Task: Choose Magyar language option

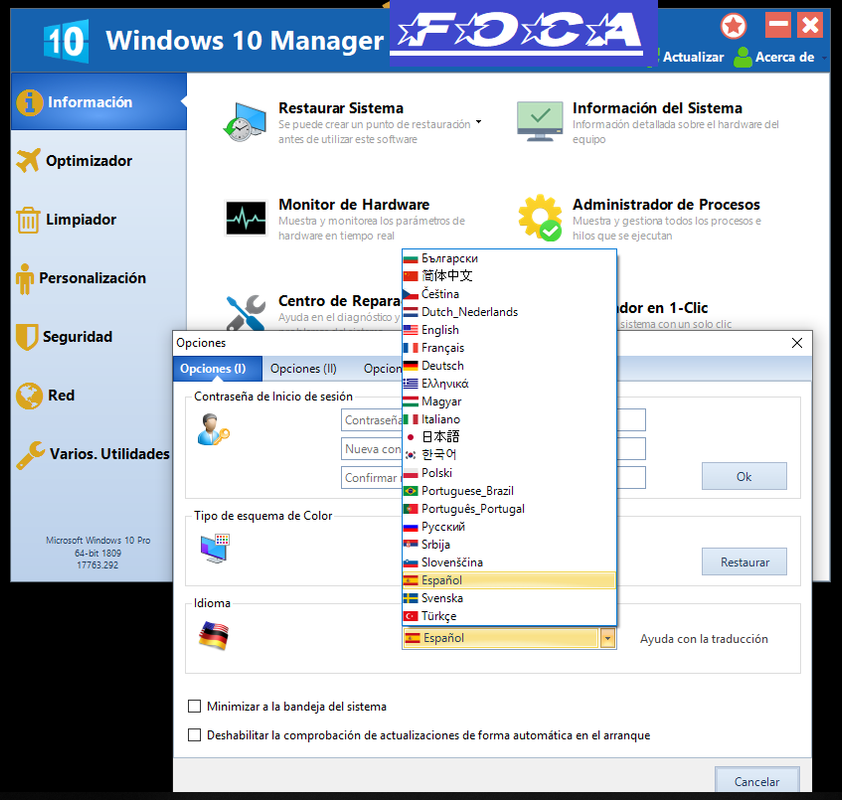Action: click(x=509, y=402)
